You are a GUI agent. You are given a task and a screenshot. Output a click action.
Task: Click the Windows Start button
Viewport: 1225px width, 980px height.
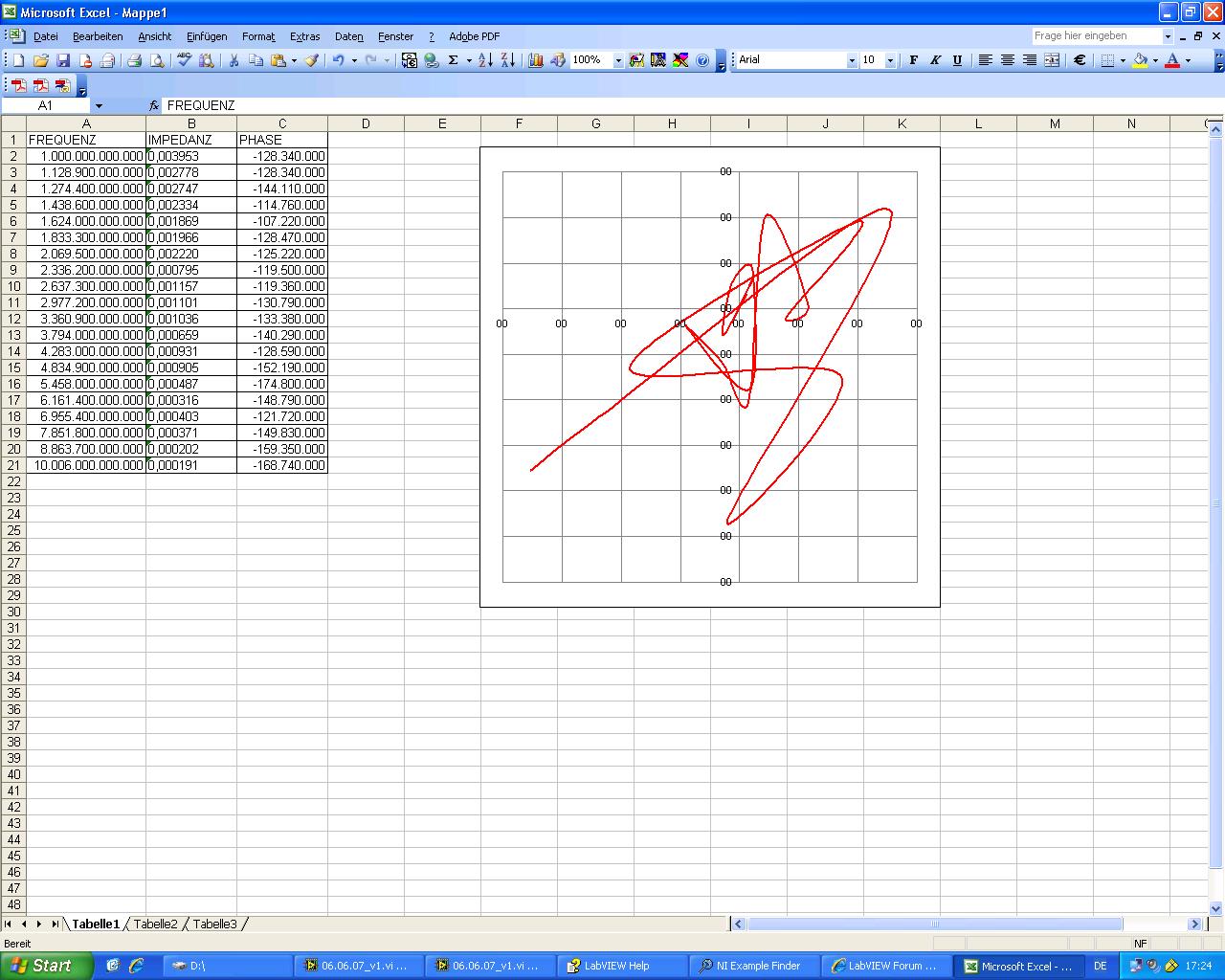pos(46,966)
